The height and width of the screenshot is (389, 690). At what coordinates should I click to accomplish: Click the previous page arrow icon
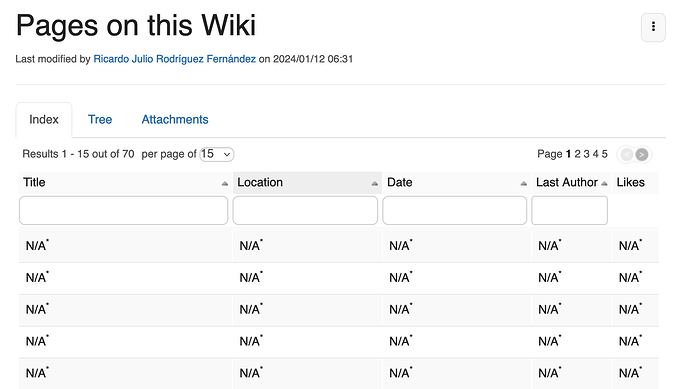627,154
